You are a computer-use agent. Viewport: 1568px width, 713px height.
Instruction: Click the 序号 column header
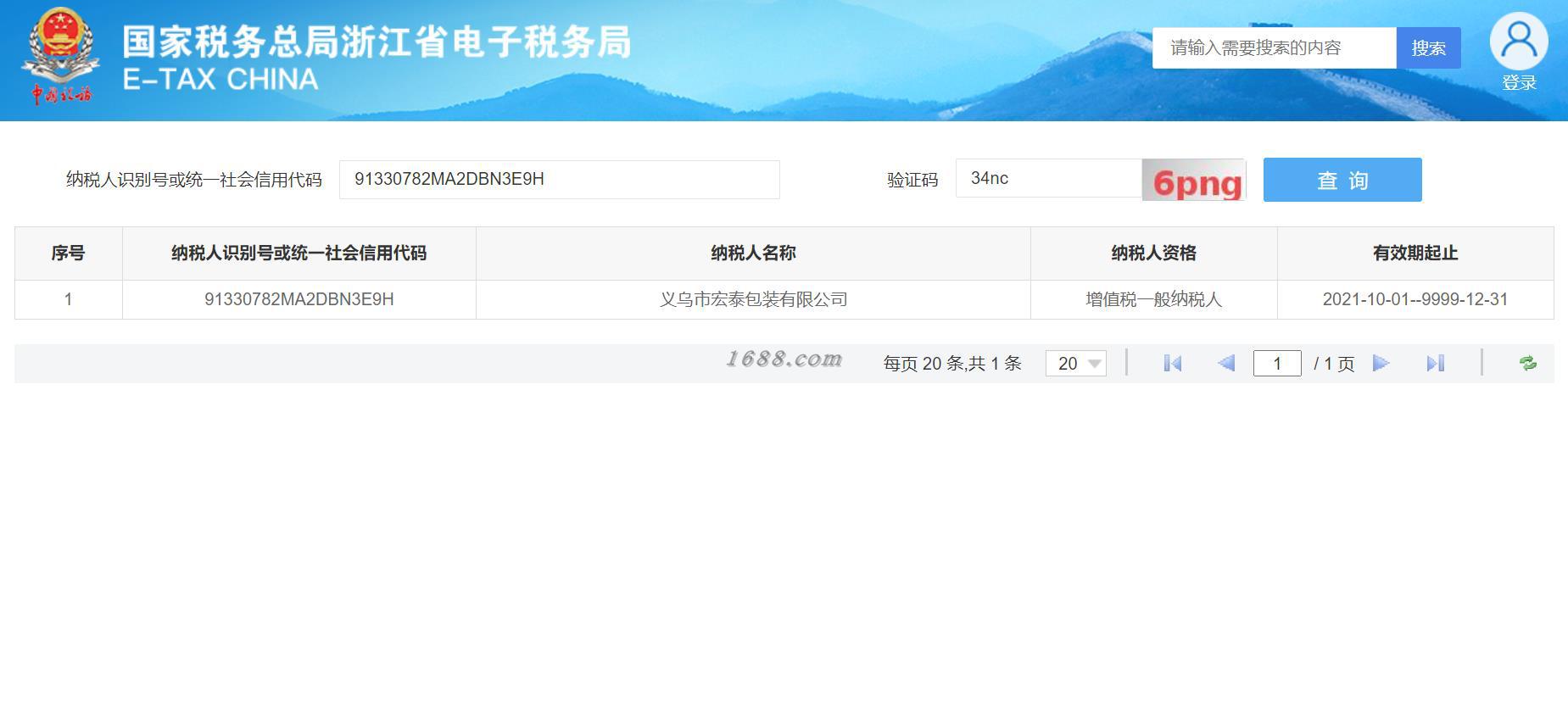[x=69, y=253]
